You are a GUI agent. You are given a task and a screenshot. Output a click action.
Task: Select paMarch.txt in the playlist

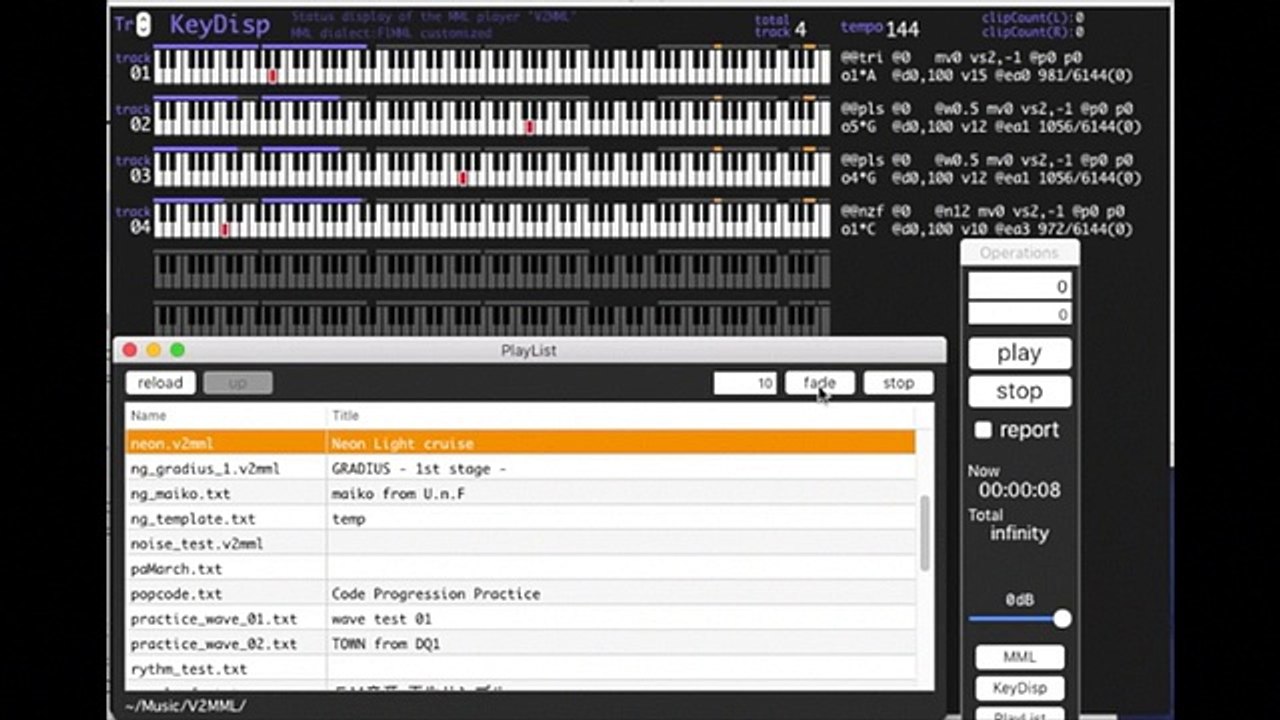520,568
